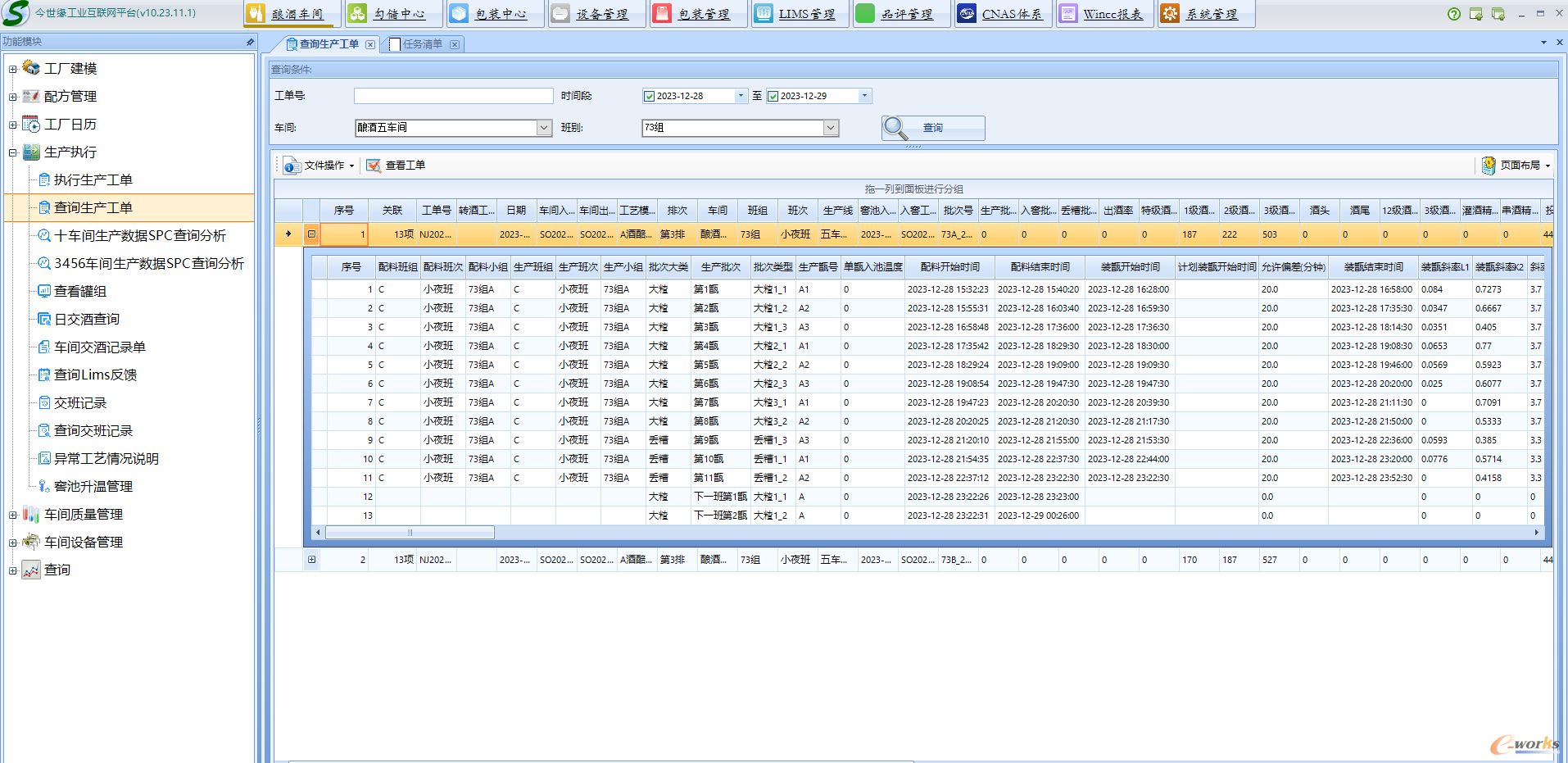Select the 下一班第1甑 batch cell

(720, 497)
